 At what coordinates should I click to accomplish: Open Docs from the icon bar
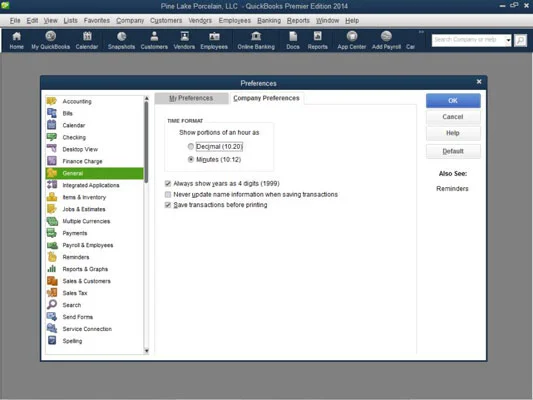[x=293, y=40]
